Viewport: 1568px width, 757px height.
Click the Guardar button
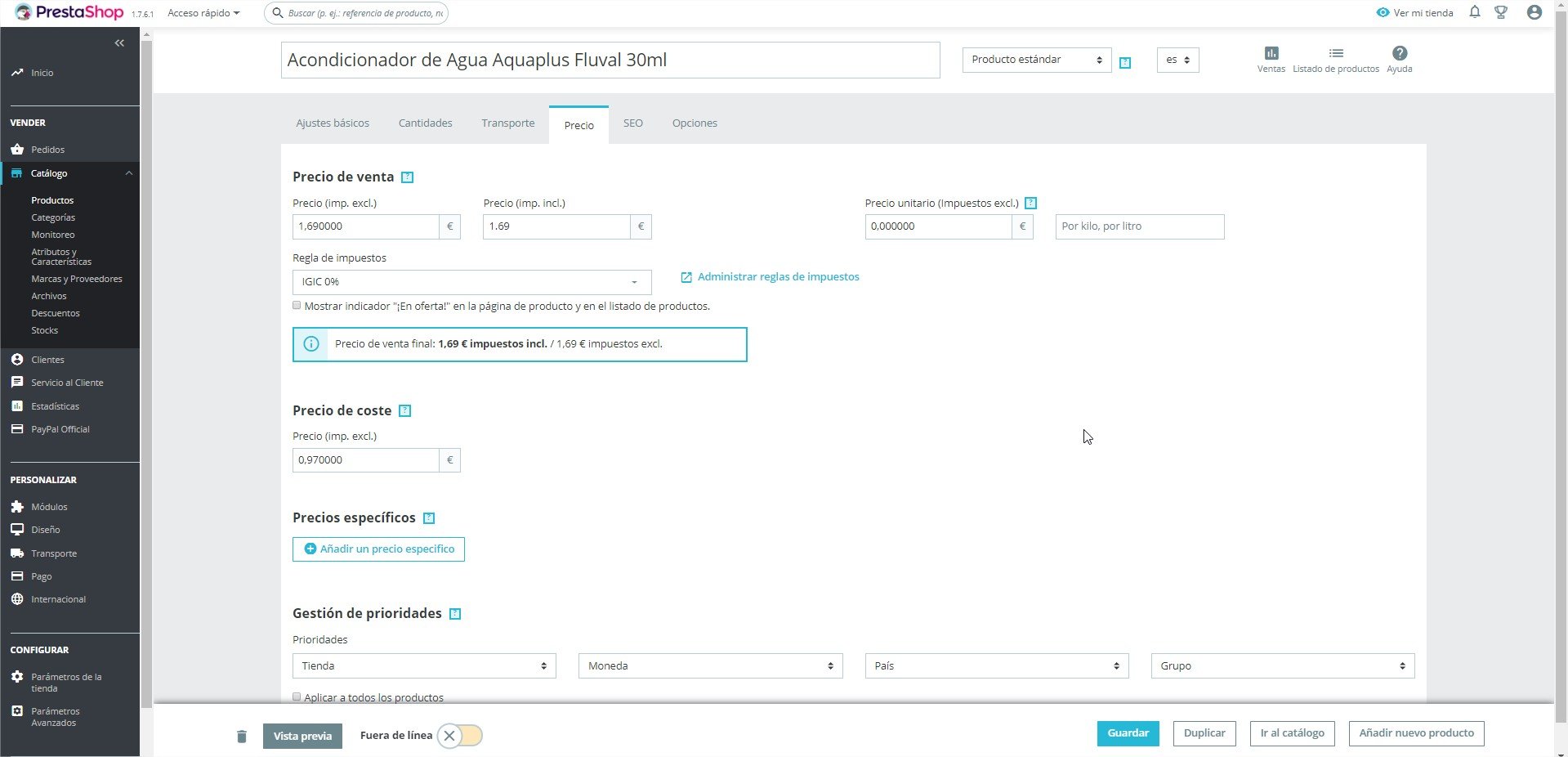pyautogui.click(x=1128, y=733)
